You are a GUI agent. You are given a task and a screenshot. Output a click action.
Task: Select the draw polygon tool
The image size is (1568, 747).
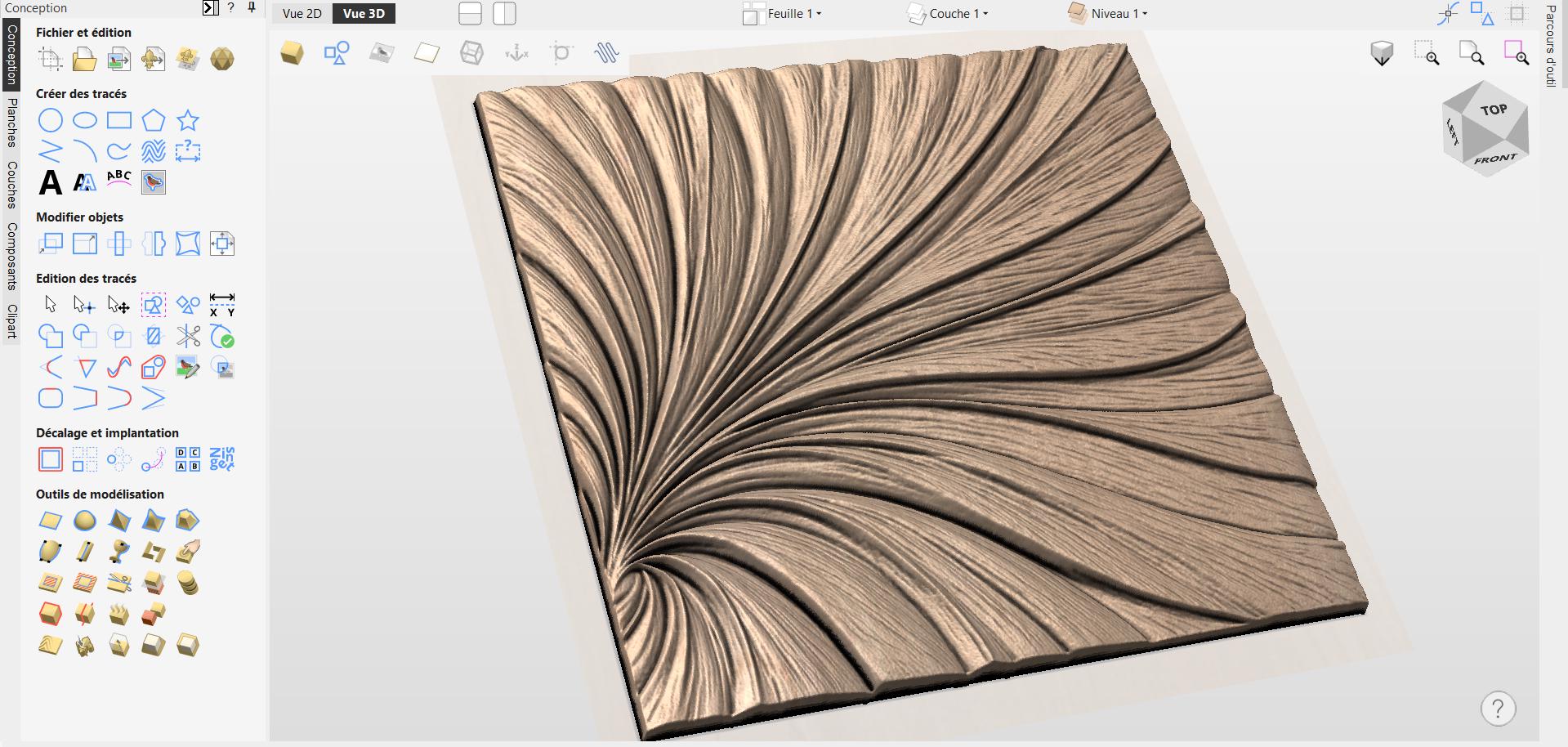[154, 121]
